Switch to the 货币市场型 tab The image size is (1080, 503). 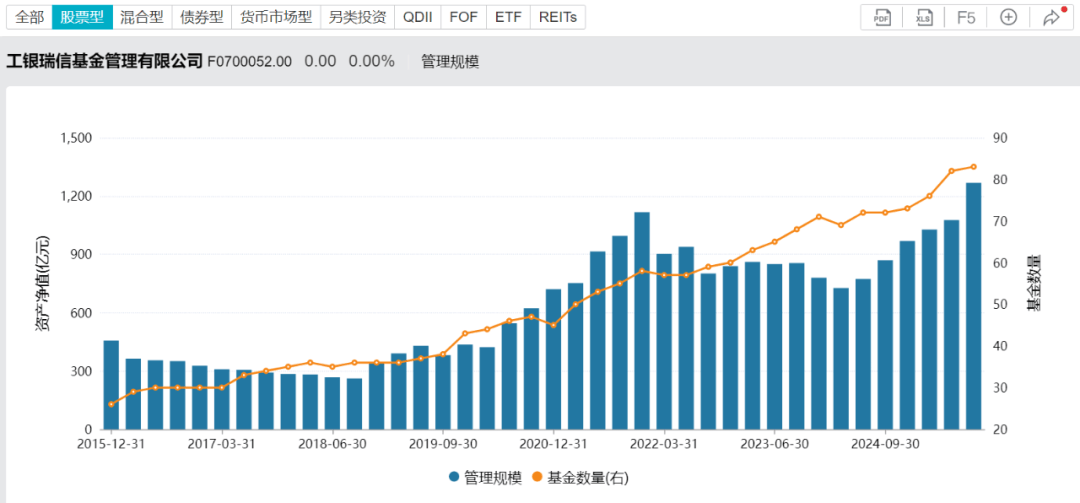(276, 17)
